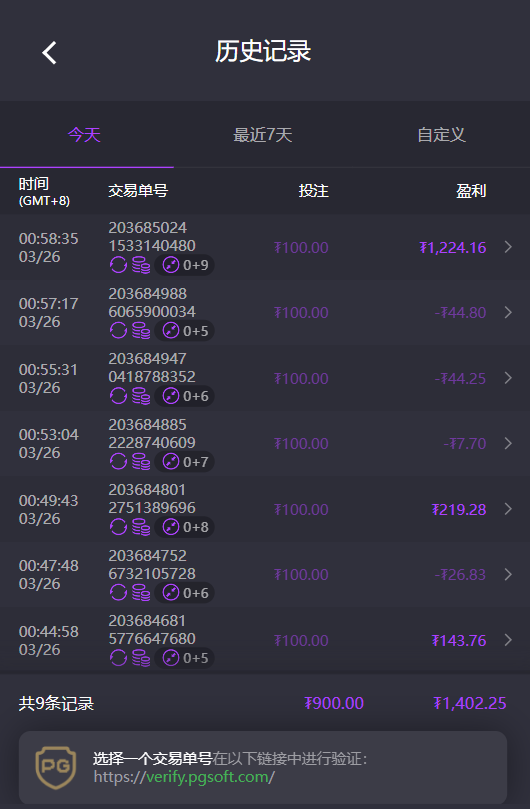The width and height of the screenshot is (530, 809).
Task: Switch to 最近7天 tab
Action: pos(263,135)
